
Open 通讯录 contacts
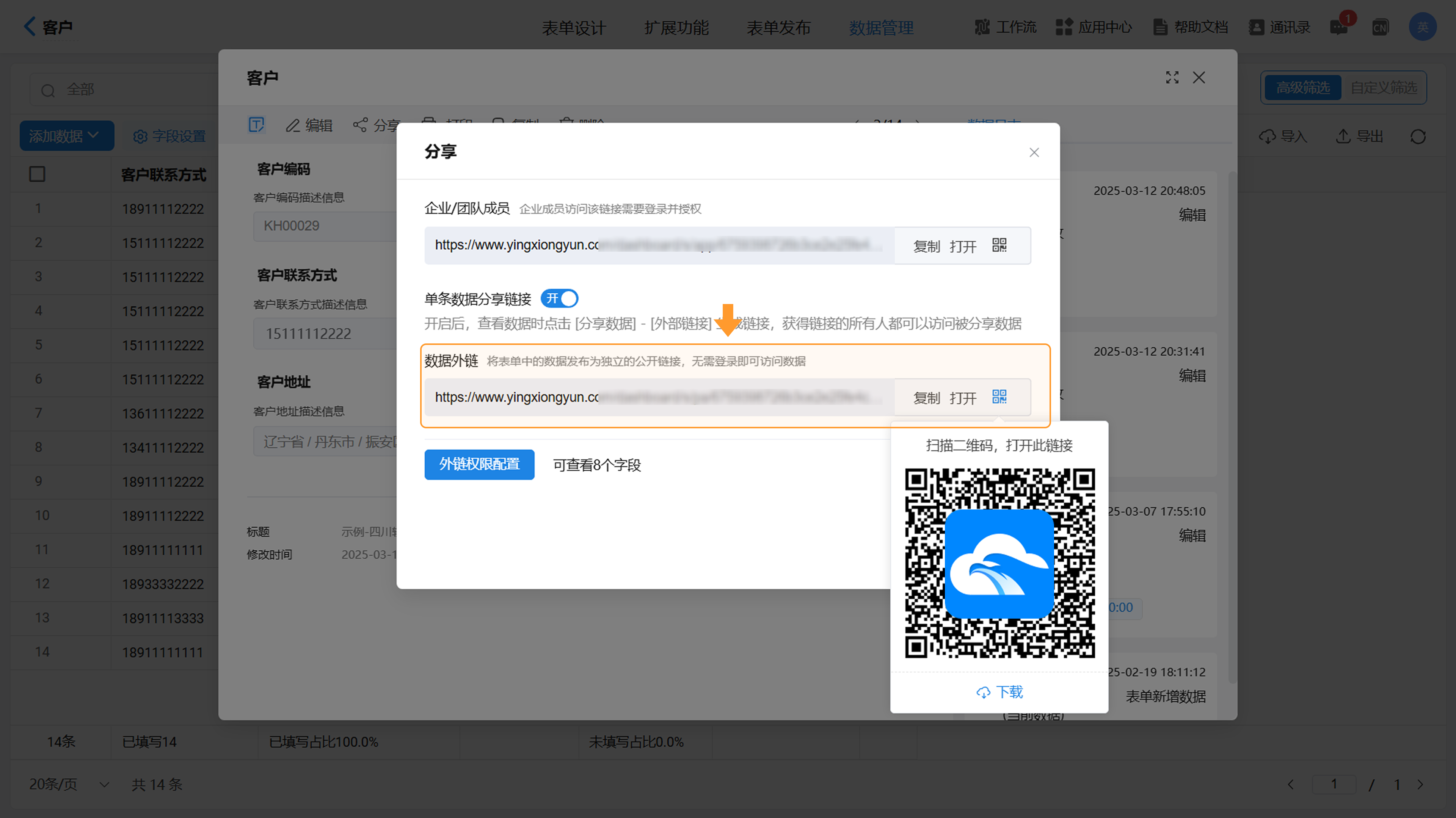click(x=1280, y=27)
